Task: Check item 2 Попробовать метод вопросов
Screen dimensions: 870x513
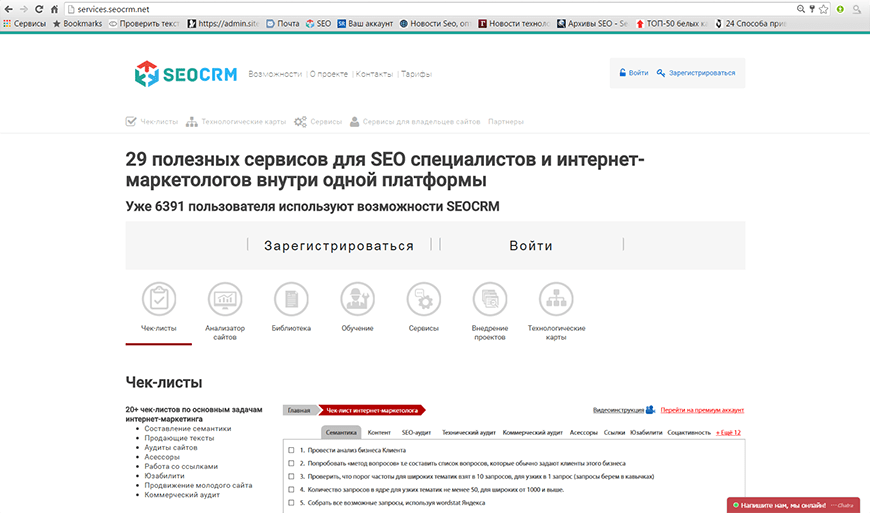Action: point(291,463)
